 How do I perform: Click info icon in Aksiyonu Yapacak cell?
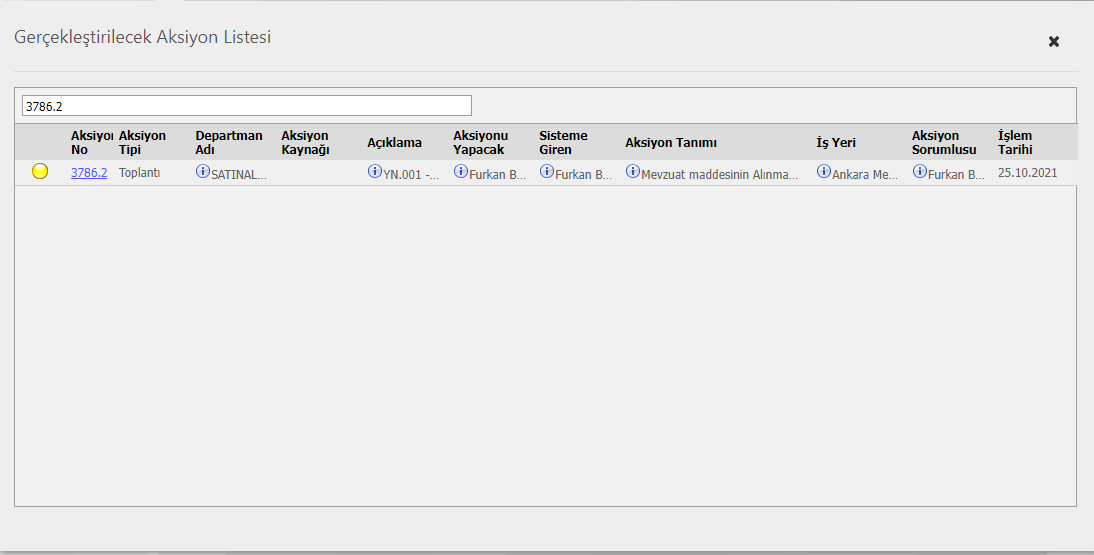pos(461,172)
